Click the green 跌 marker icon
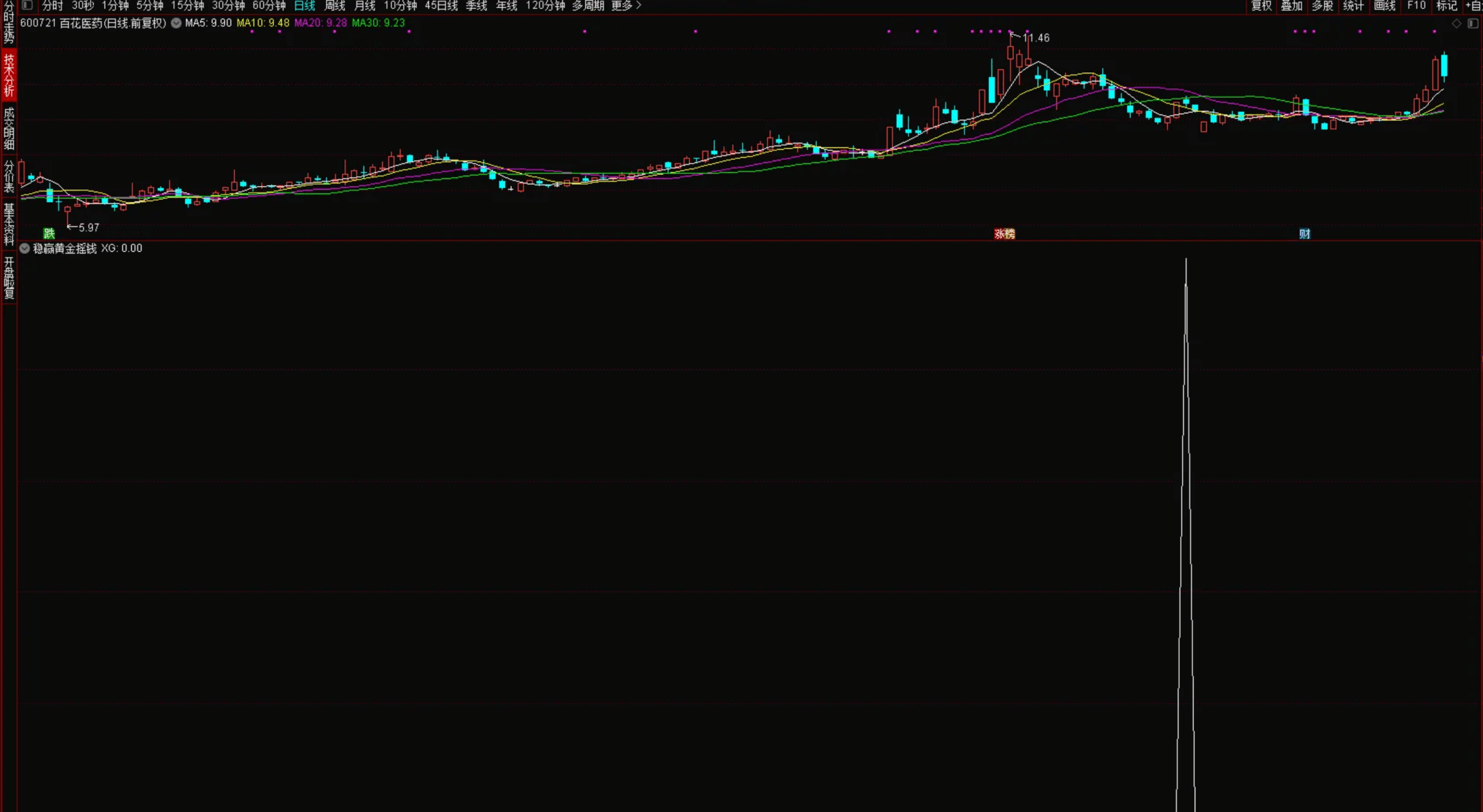The image size is (1483, 812). click(x=49, y=233)
